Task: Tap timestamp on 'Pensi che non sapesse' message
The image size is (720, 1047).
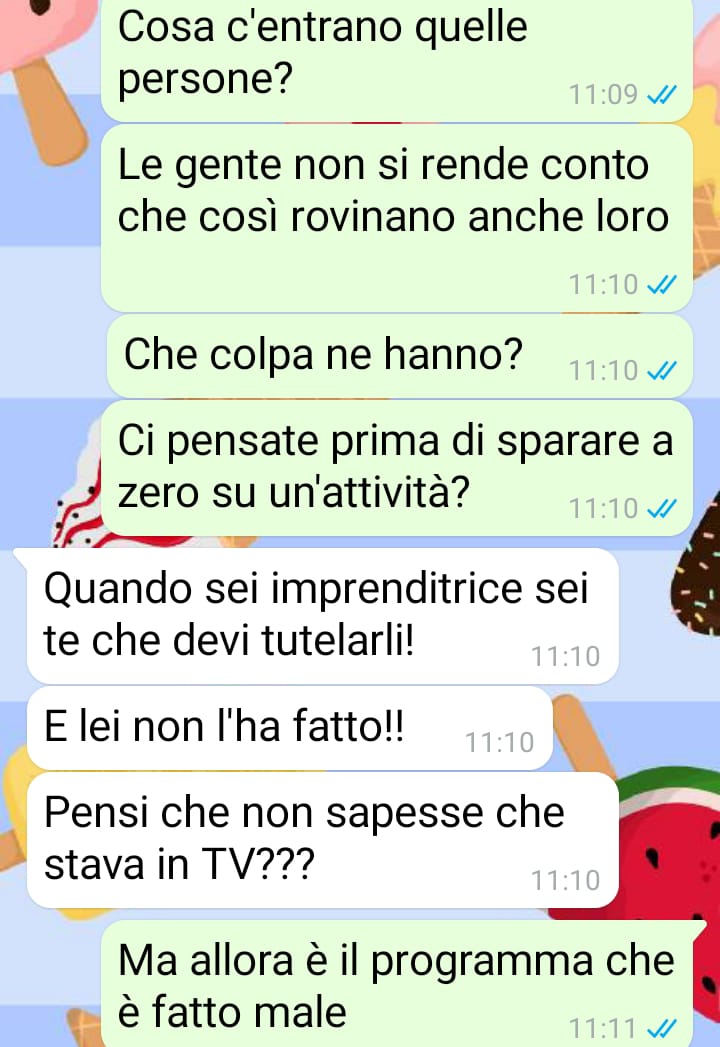Action: point(565,881)
